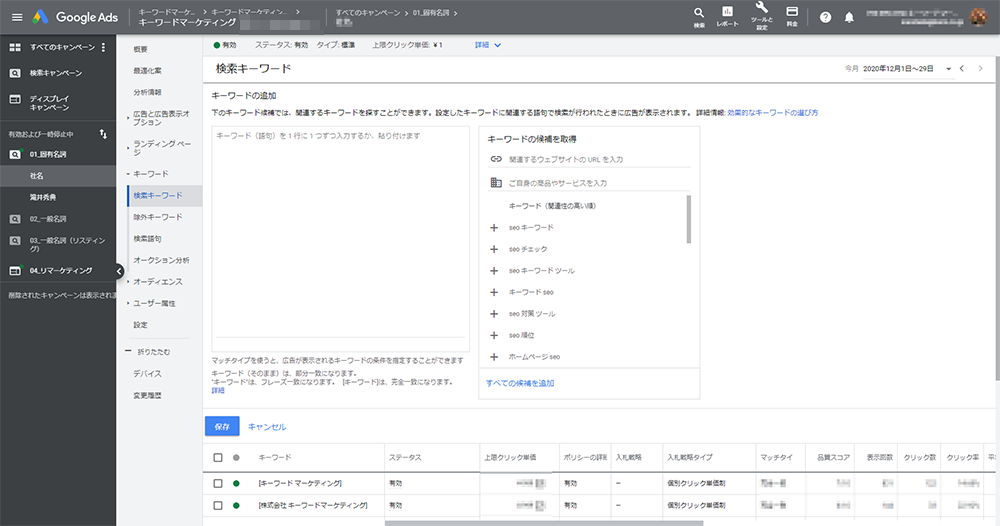Expand ランディング ページ section
This screenshot has height=526, width=1000.
[x=162, y=148]
